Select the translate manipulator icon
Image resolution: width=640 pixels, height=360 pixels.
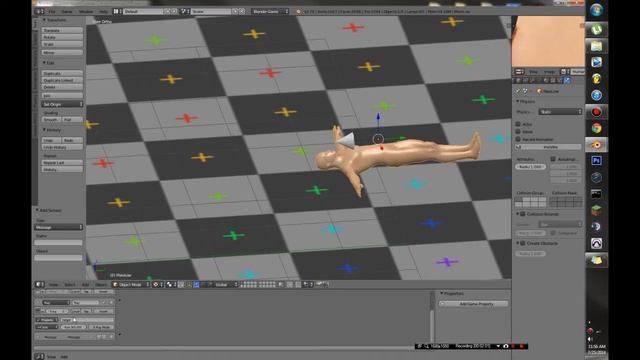click(x=197, y=284)
